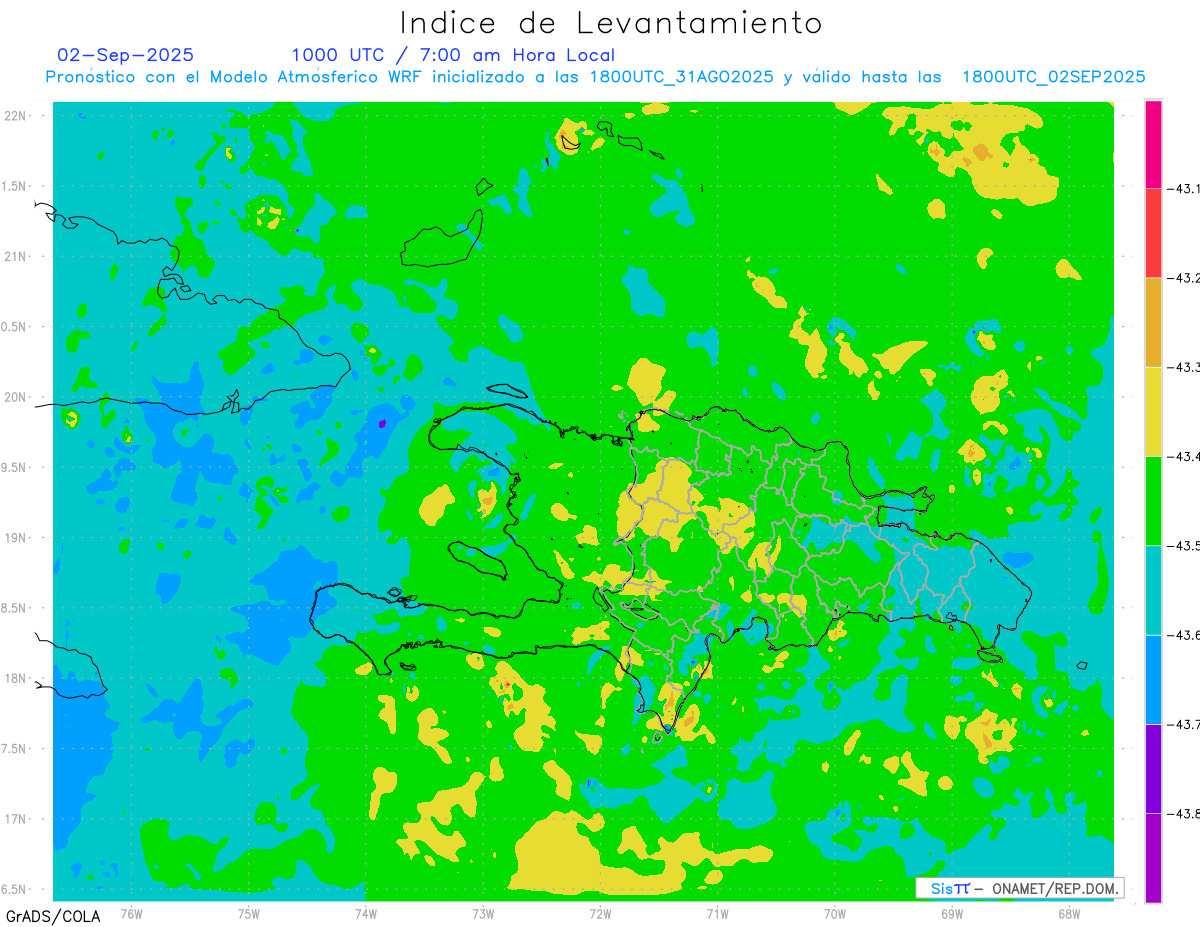The width and height of the screenshot is (1200, 927).
Task: Pick the cyan legend color swatch
Action: (x=1153, y=590)
